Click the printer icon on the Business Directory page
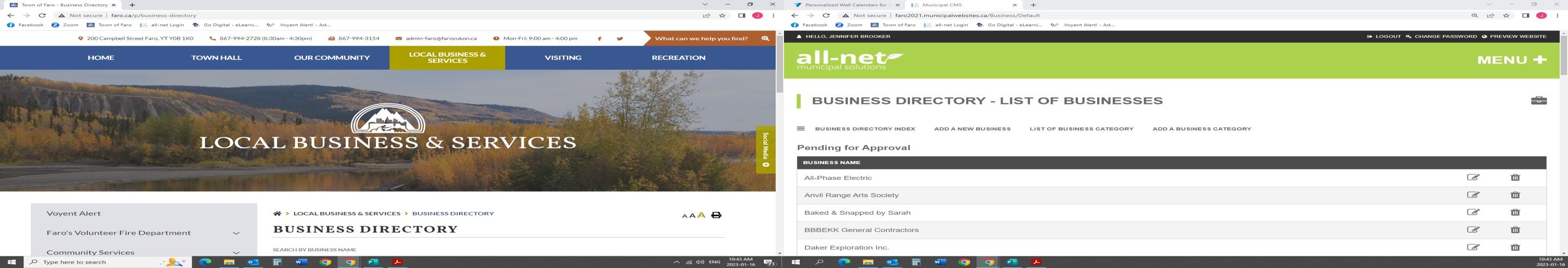 click(716, 215)
